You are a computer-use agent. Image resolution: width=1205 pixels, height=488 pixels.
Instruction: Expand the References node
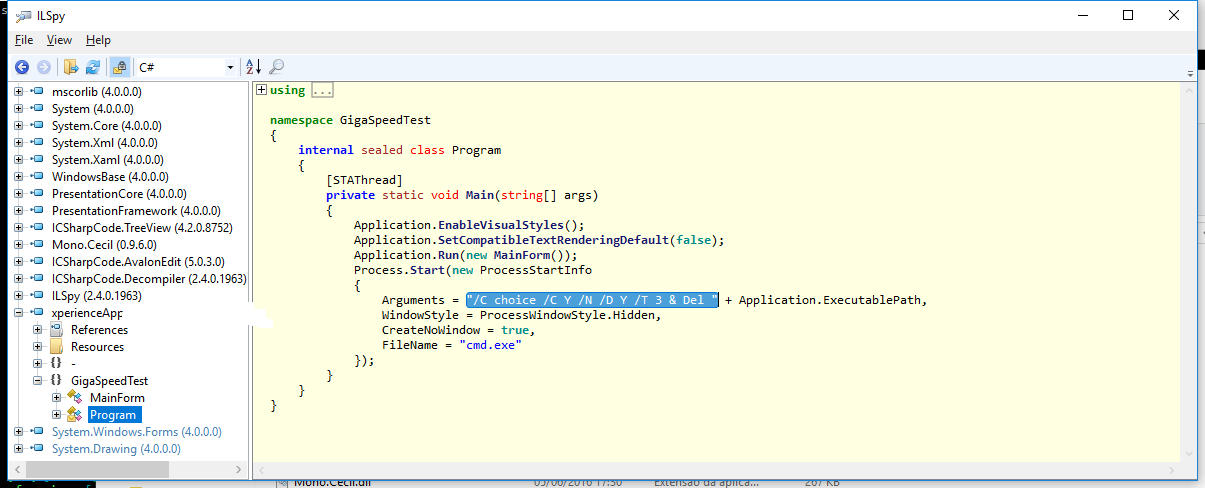pos(38,330)
